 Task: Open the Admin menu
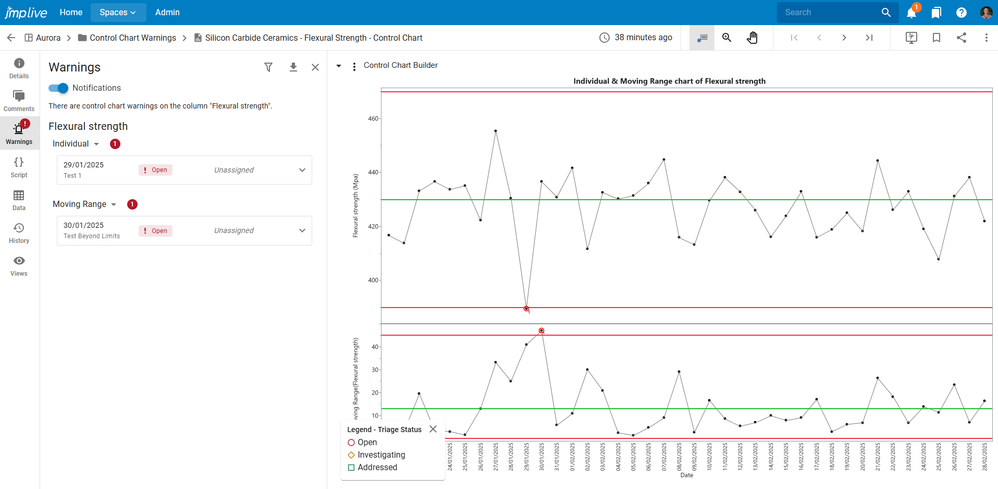[x=167, y=12]
